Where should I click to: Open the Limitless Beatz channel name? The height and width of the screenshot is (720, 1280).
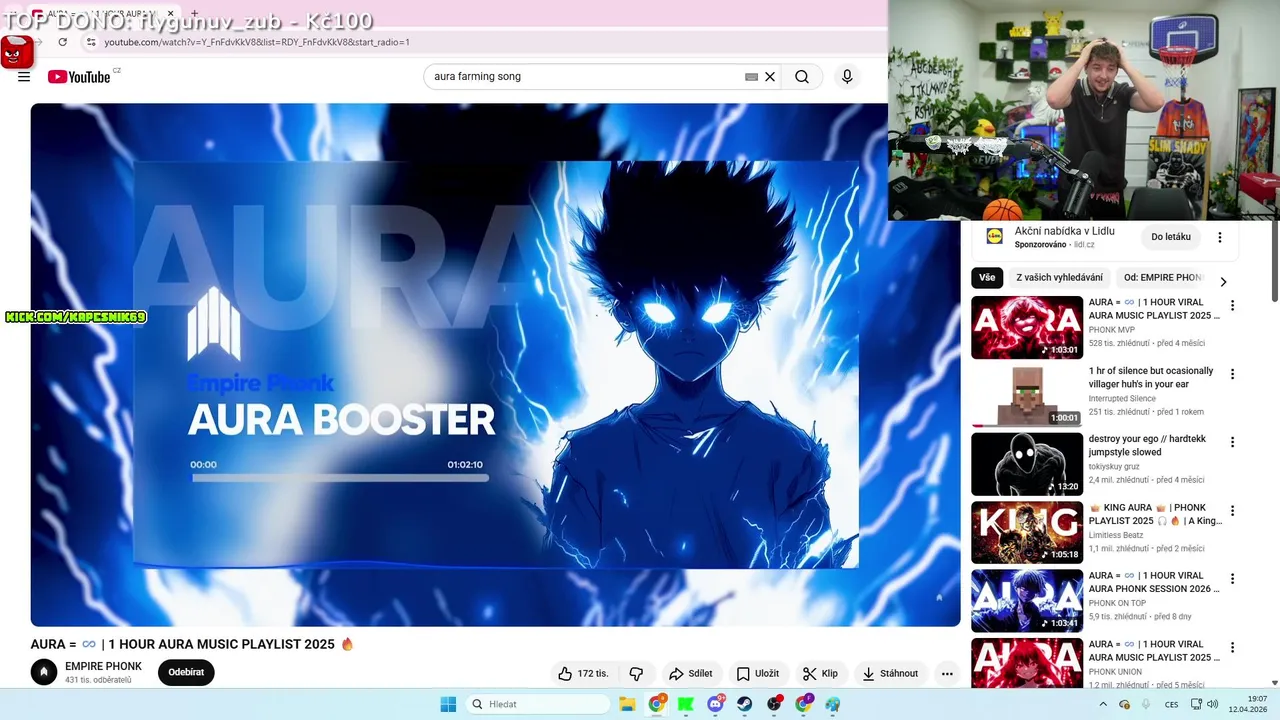click(x=1115, y=536)
